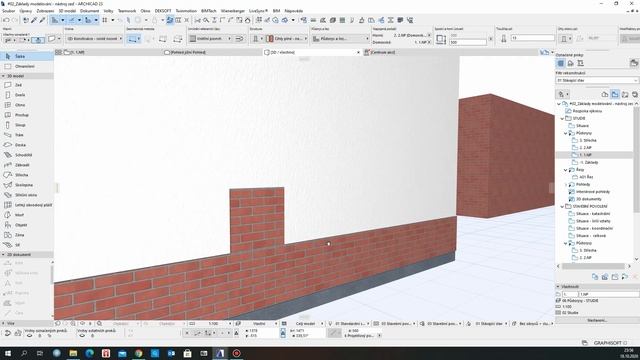Select the Šipka (Arrow) tool
This screenshot has width=640, height=360.
[27, 56]
